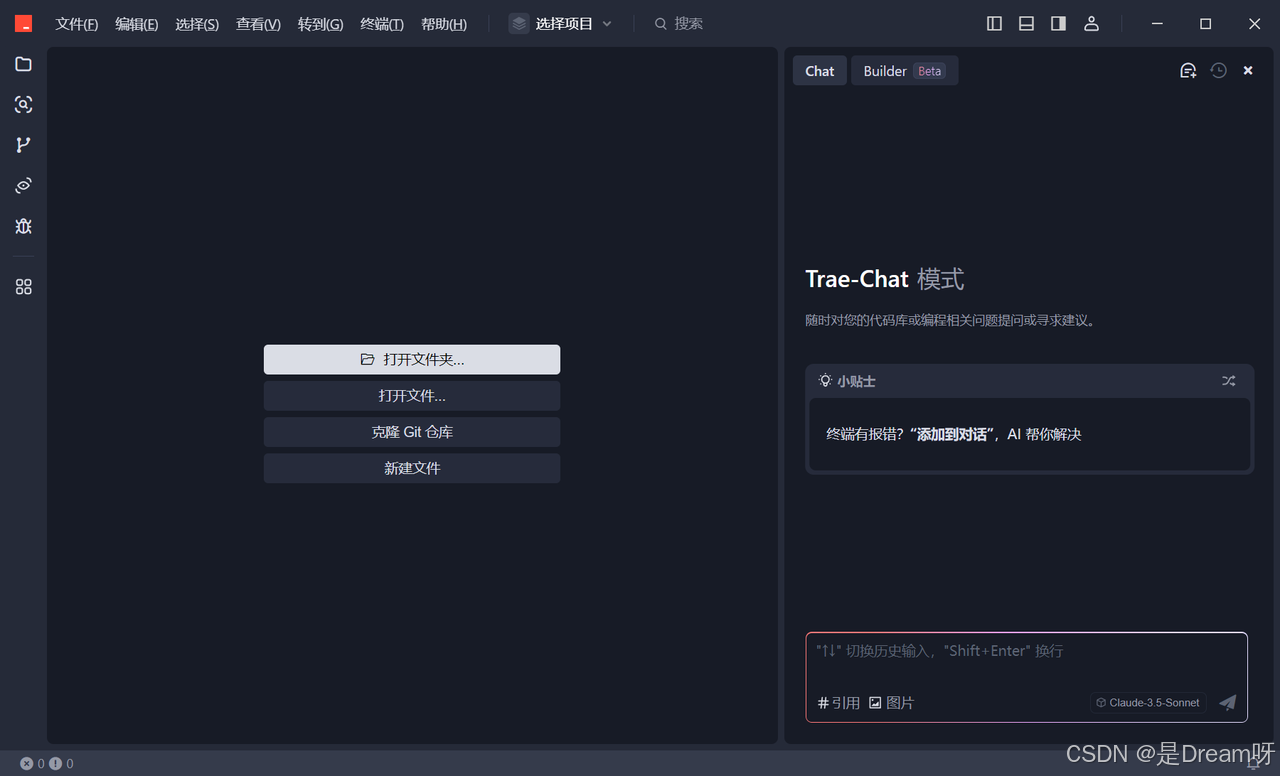1280x776 pixels.
Task: Open the 选择(S) menu
Action: (197, 24)
